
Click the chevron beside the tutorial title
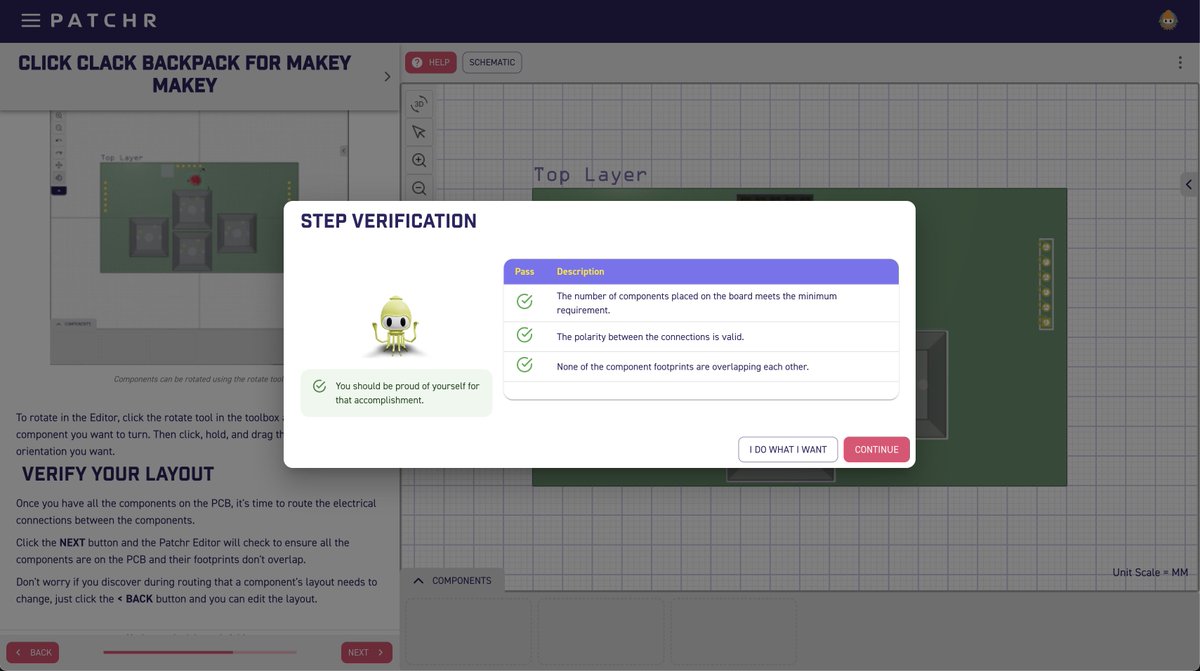coord(387,74)
